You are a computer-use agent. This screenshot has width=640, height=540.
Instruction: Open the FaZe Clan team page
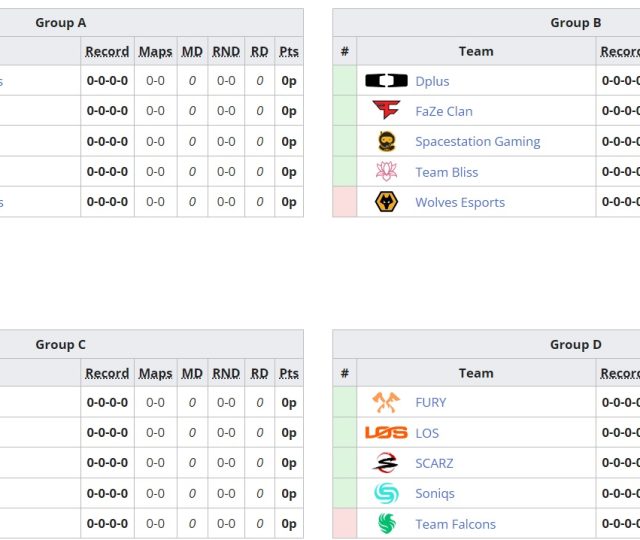click(x=444, y=112)
